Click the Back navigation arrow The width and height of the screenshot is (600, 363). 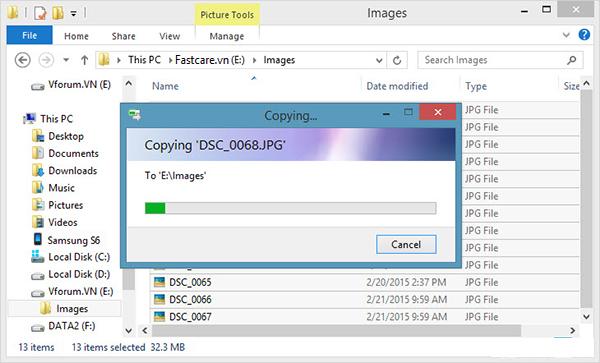23,60
